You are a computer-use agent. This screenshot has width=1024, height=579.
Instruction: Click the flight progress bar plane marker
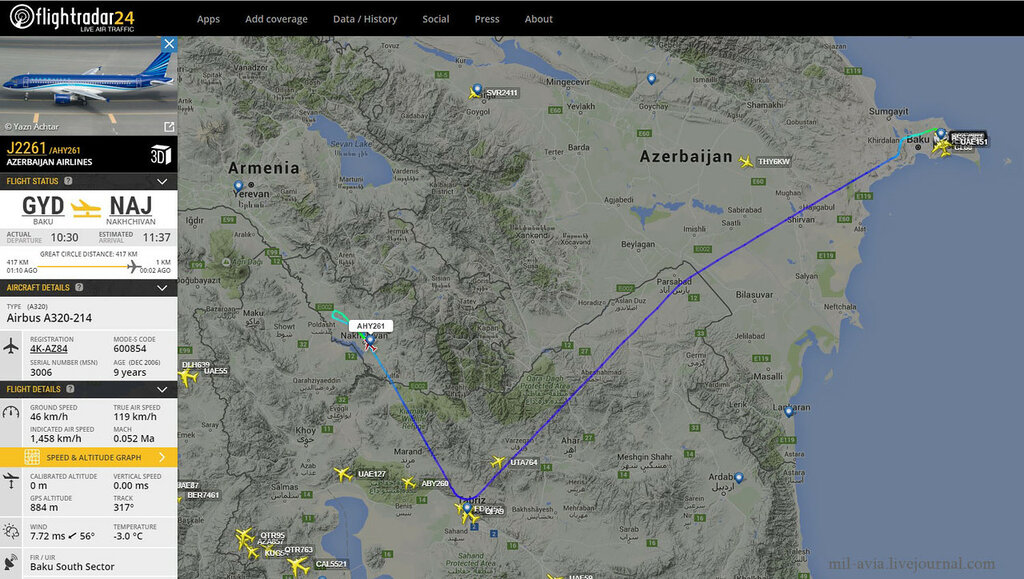[133, 266]
